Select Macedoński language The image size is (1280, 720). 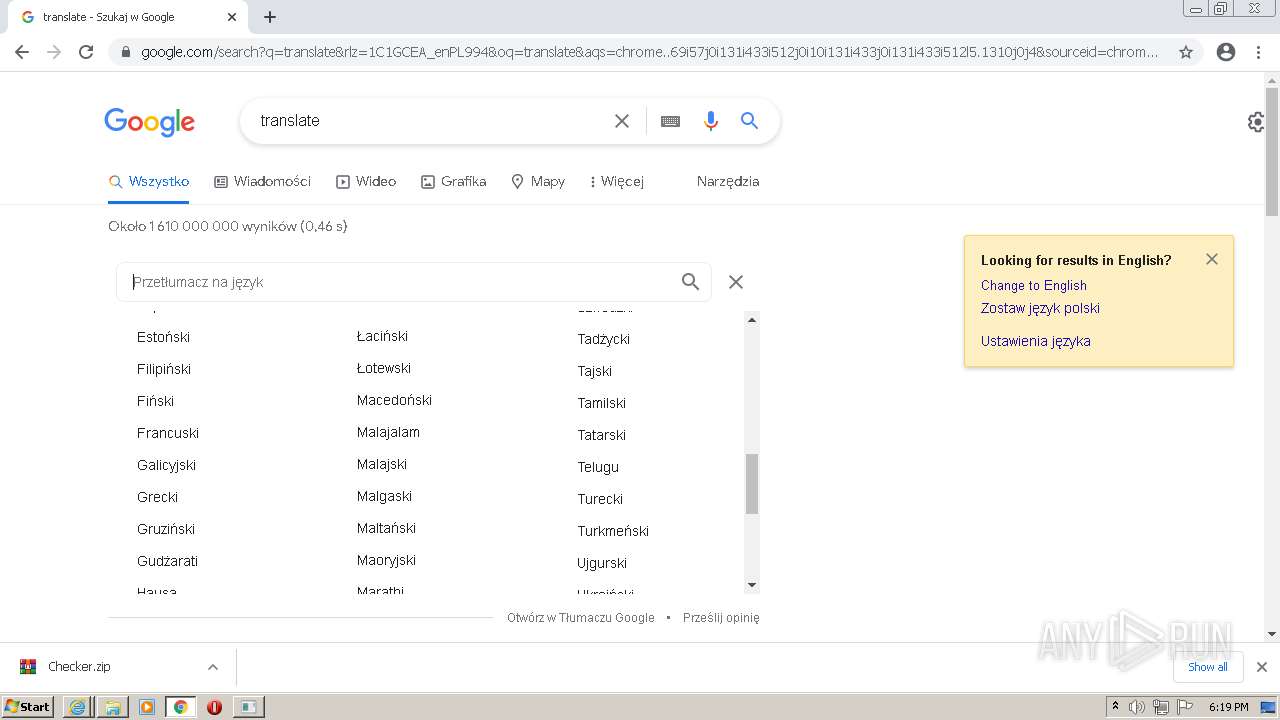(394, 400)
